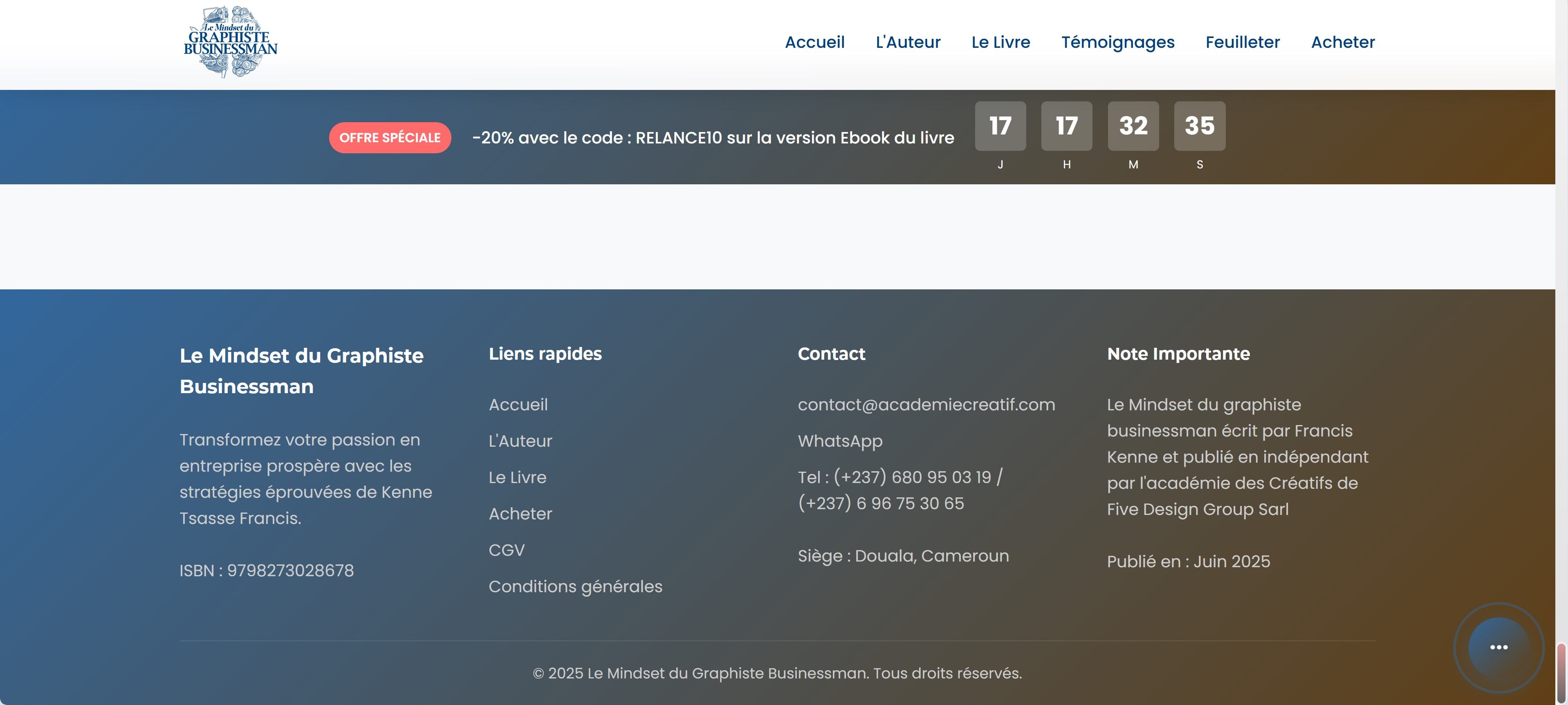
Task: Open the WhatsApp contact link
Action: [x=840, y=441]
